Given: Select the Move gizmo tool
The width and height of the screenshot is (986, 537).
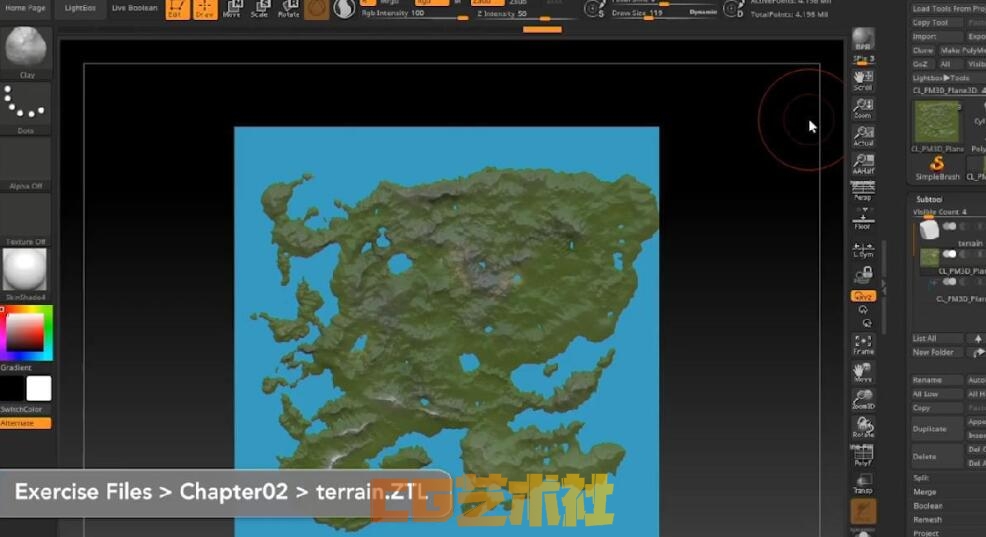Looking at the screenshot, I should tap(231, 9).
